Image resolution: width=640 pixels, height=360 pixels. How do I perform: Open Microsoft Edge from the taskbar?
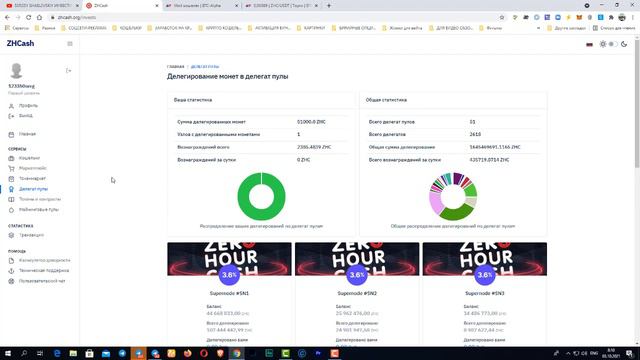pyautogui.click(x=57, y=353)
